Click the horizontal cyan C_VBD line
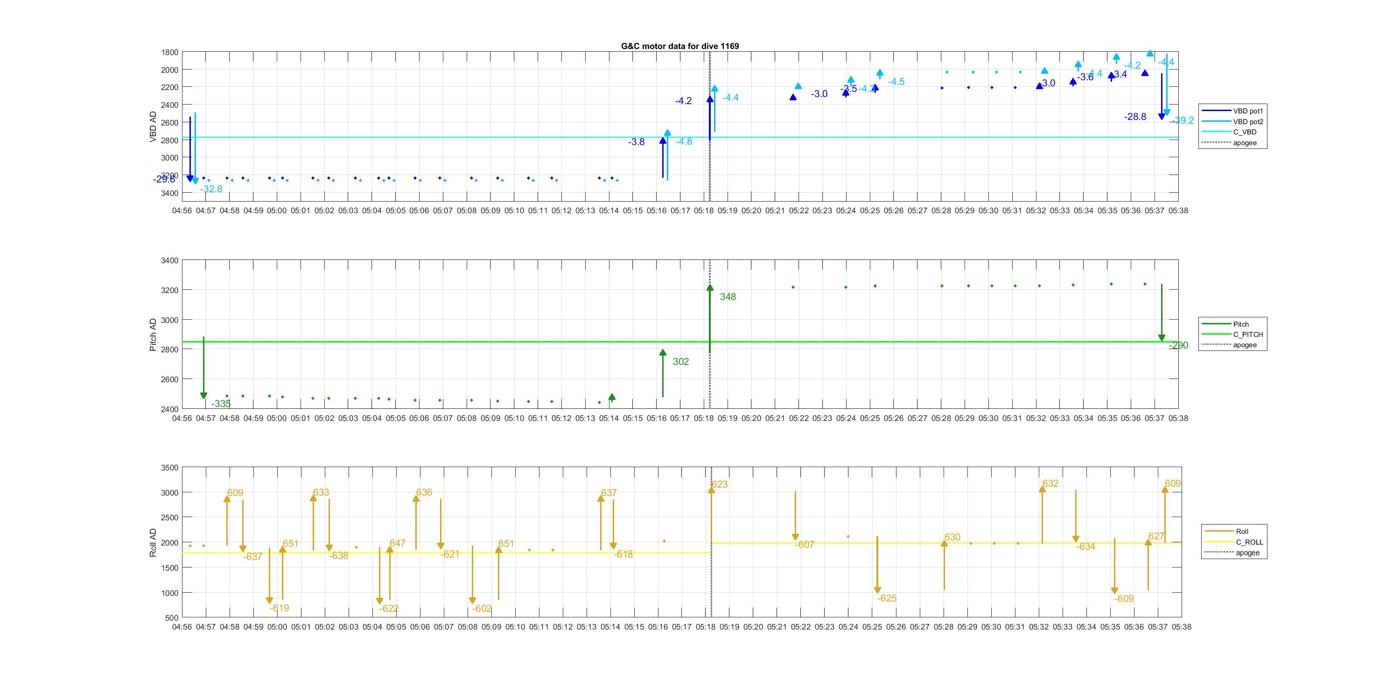 click(x=680, y=137)
